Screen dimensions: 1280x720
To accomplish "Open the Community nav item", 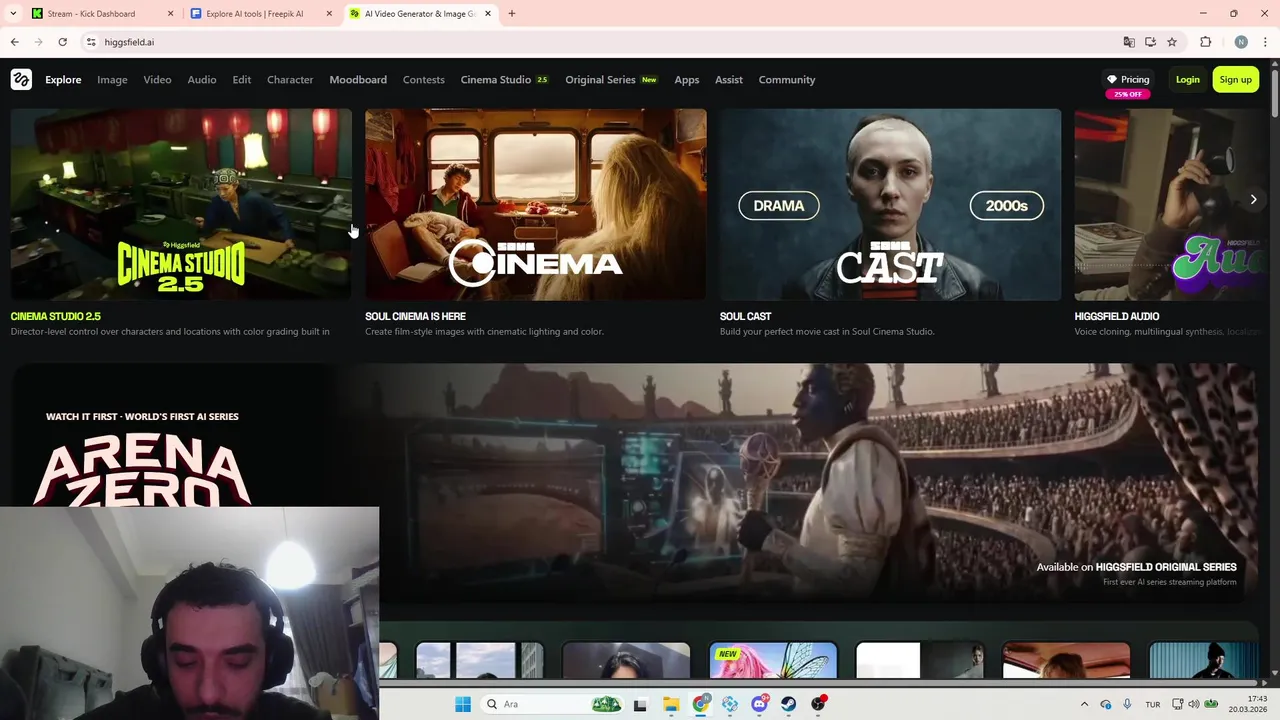I will [787, 80].
